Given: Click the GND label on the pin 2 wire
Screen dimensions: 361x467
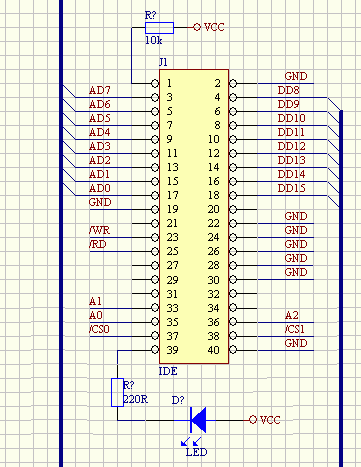Looking at the screenshot, I should pyautogui.click(x=296, y=76).
